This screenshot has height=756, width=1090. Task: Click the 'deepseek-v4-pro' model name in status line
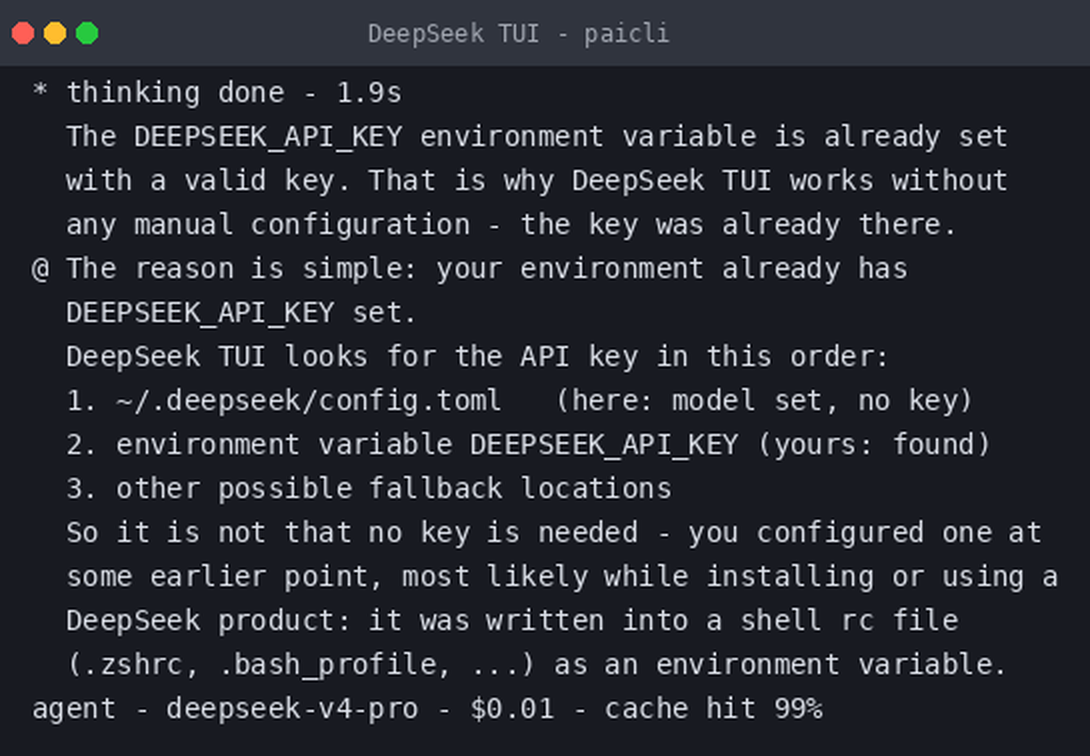(x=292, y=709)
